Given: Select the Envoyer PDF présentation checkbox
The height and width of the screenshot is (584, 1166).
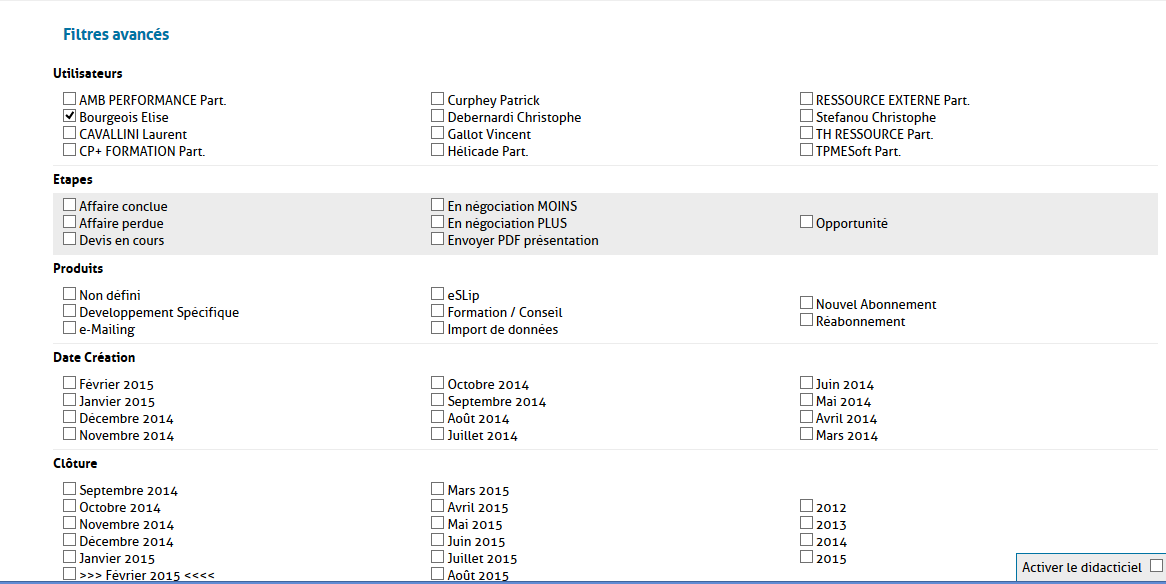Looking at the screenshot, I should [438, 239].
